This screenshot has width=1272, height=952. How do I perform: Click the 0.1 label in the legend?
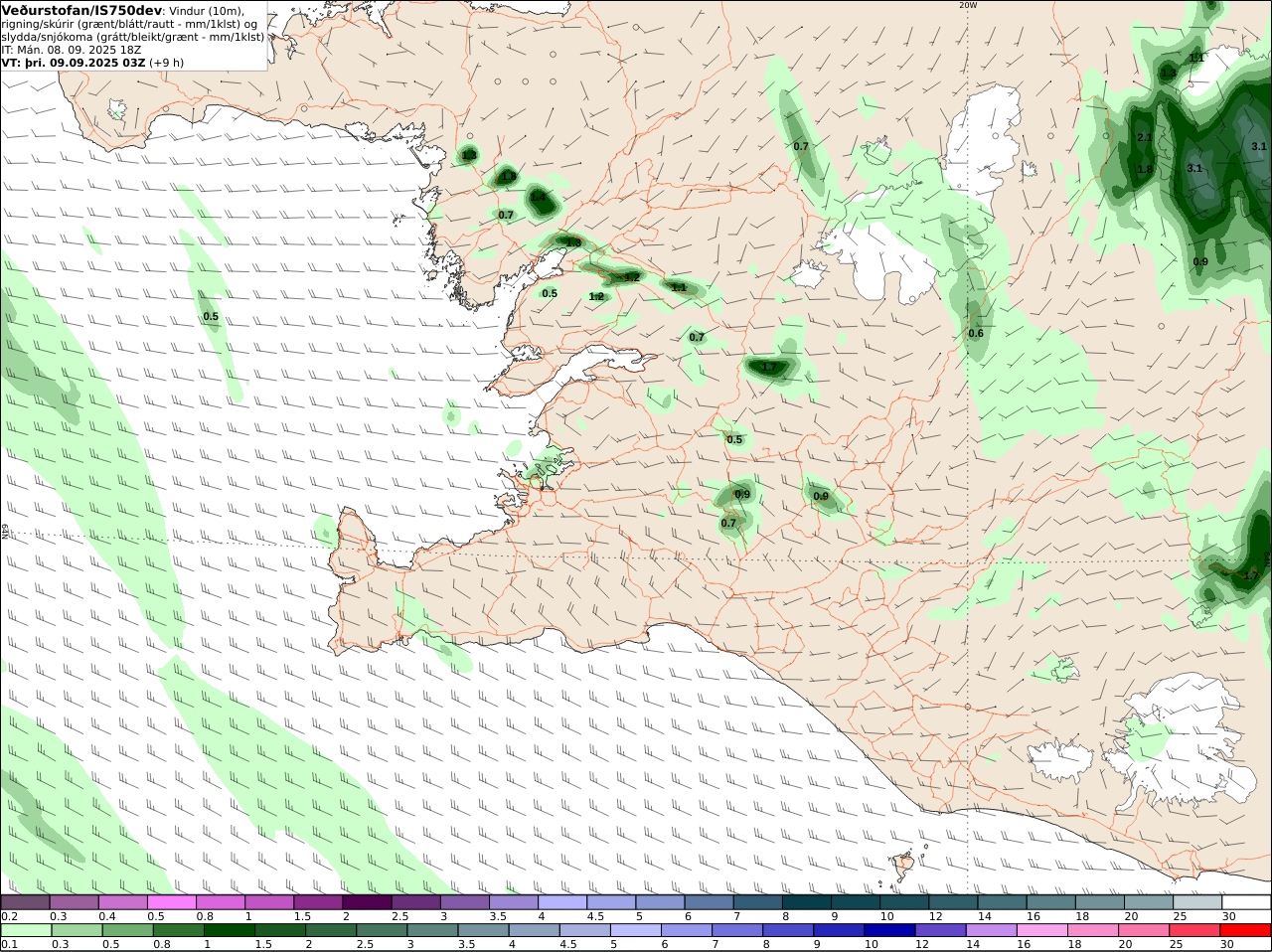(10, 944)
